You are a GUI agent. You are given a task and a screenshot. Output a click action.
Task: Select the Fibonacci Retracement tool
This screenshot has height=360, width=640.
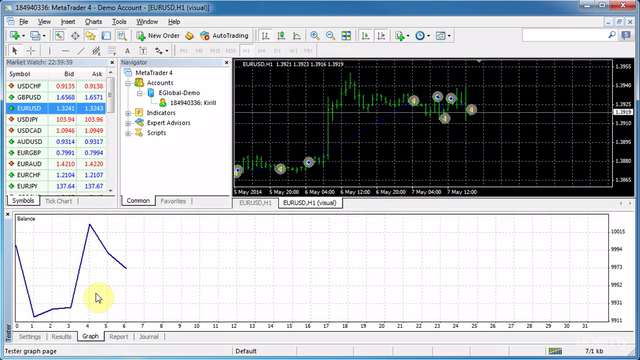click(x=112, y=51)
